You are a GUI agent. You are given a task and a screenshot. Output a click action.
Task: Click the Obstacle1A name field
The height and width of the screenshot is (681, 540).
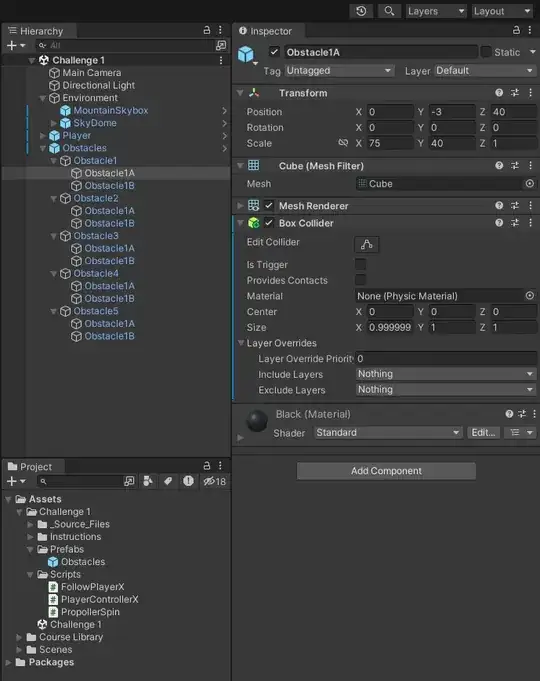click(x=381, y=52)
